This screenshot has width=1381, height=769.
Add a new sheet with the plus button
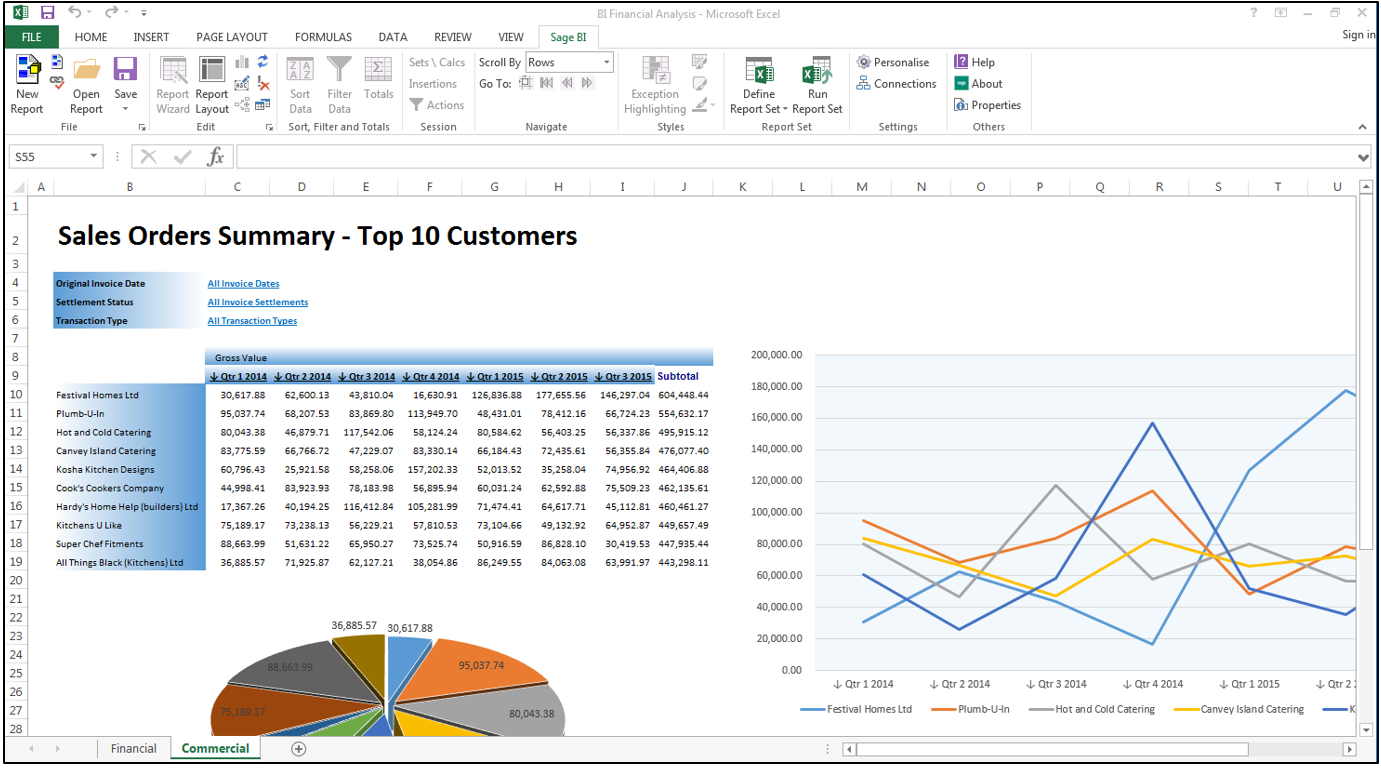coord(298,748)
